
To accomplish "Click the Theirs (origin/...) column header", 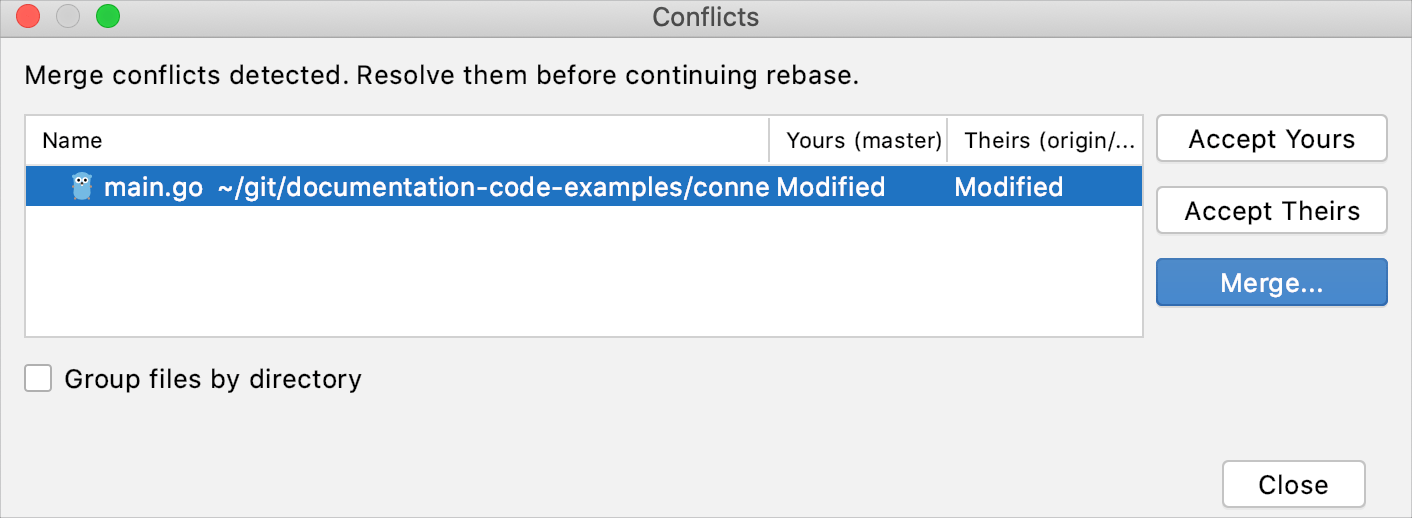I will [x=1049, y=141].
